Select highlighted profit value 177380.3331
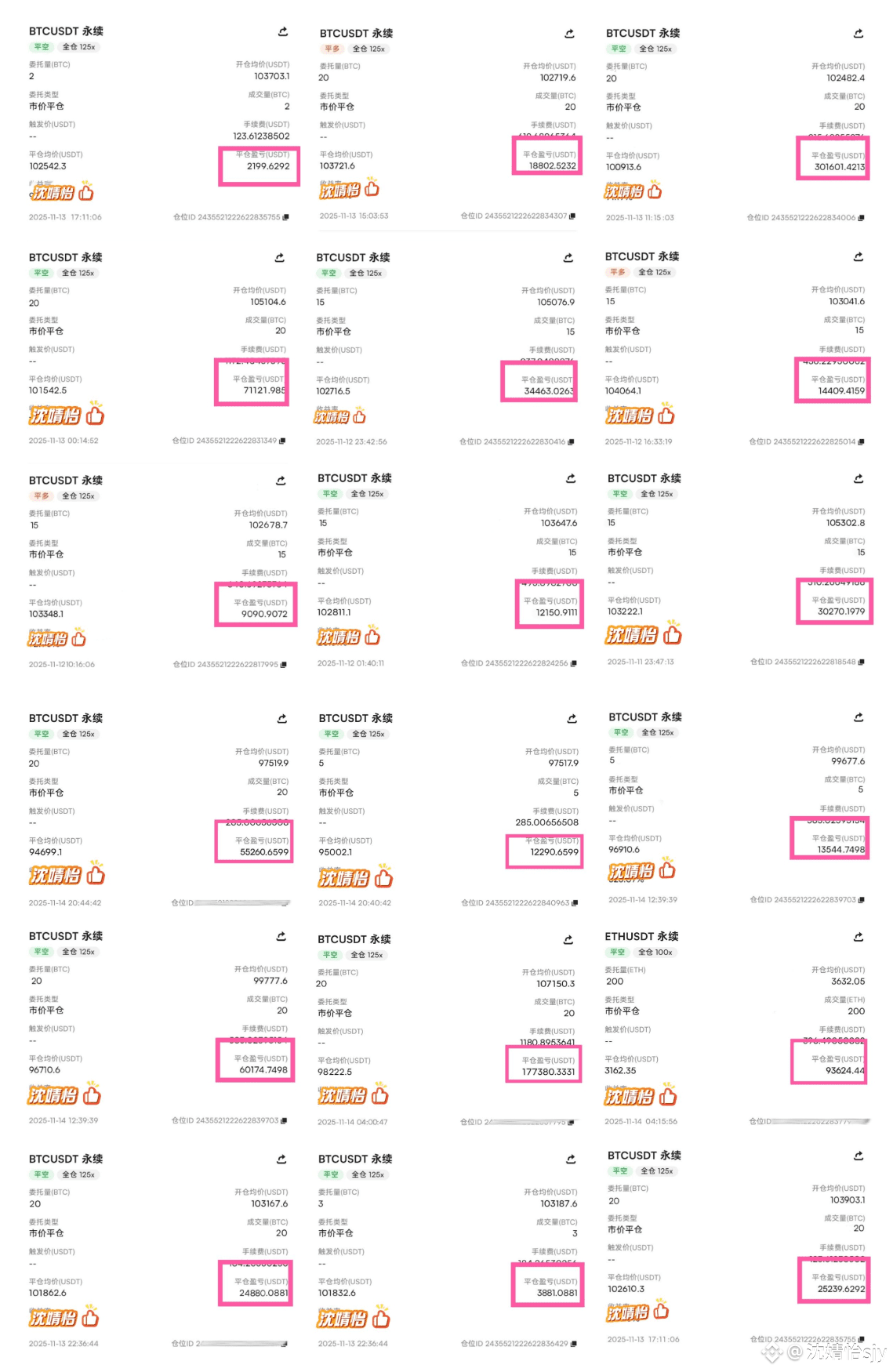 coord(548,1072)
